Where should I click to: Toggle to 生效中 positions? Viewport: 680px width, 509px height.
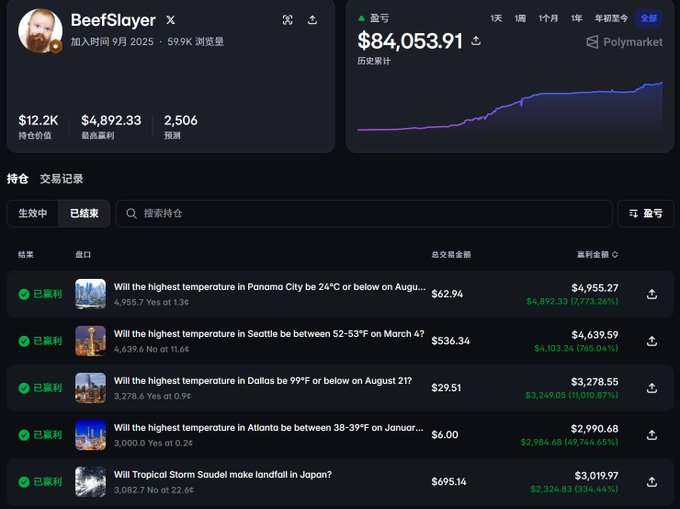33,213
